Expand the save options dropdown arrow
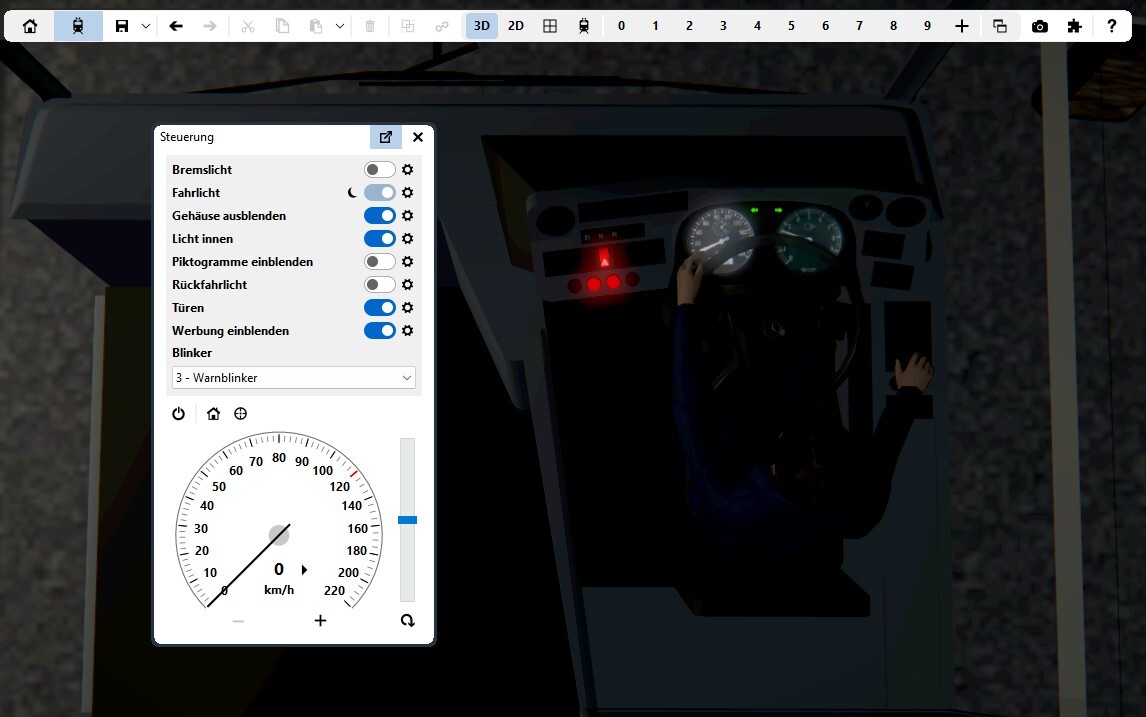This screenshot has width=1146, height=717. 146,26
